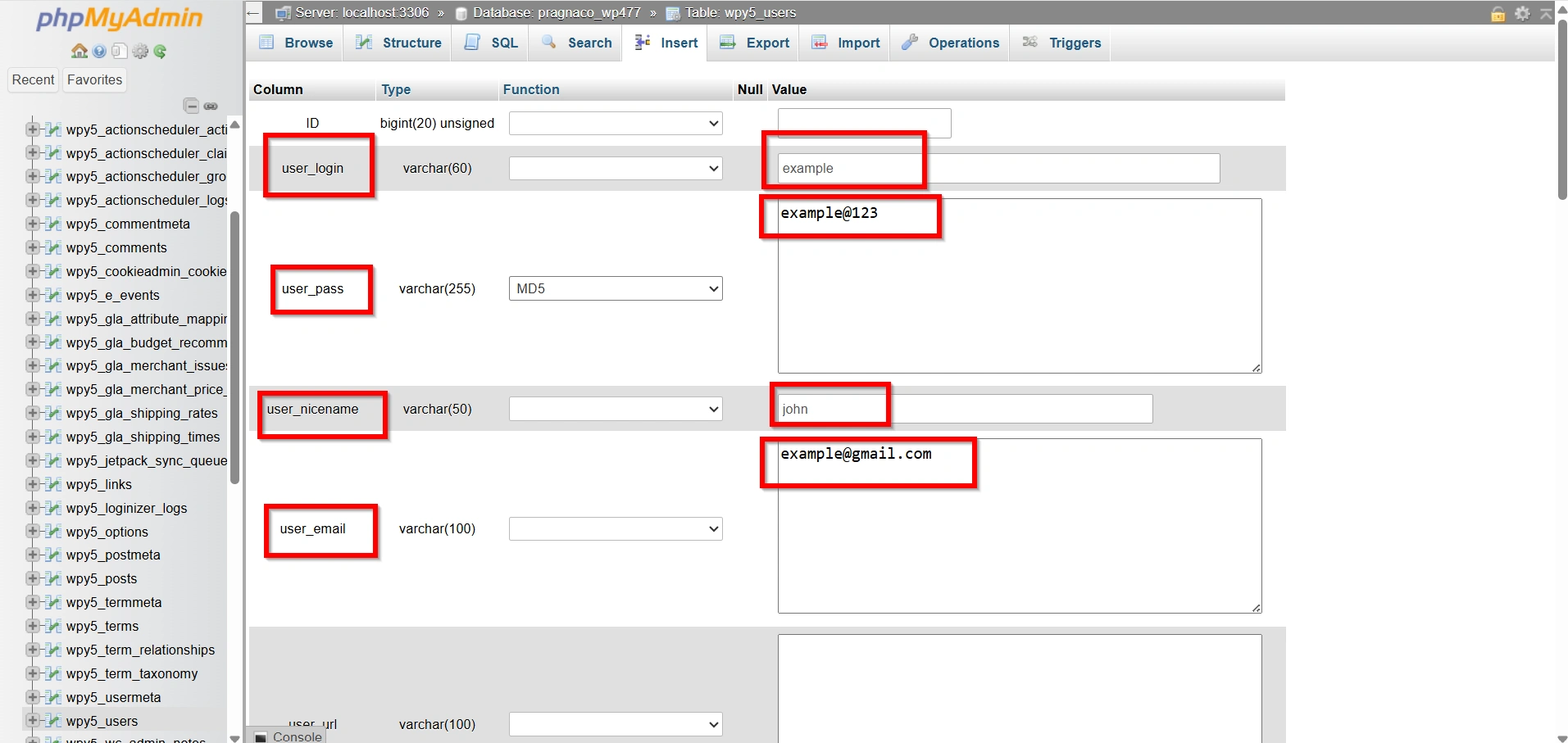Open Function dropdown for user_email row
This screenshot has width=1568, height=743.
[616, 529]
